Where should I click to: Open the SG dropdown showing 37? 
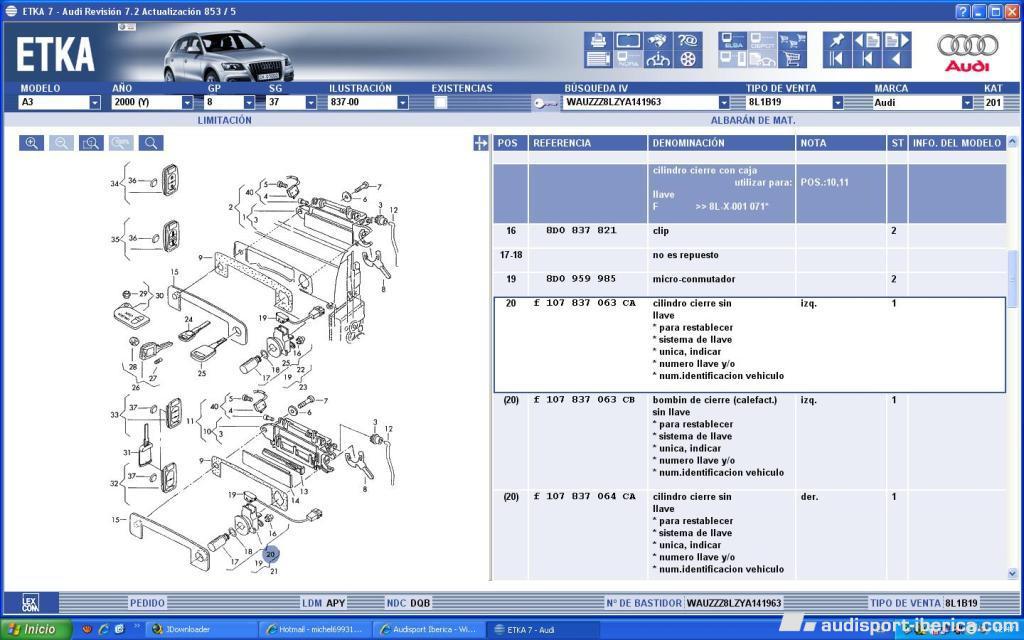[x=311, y=103]
